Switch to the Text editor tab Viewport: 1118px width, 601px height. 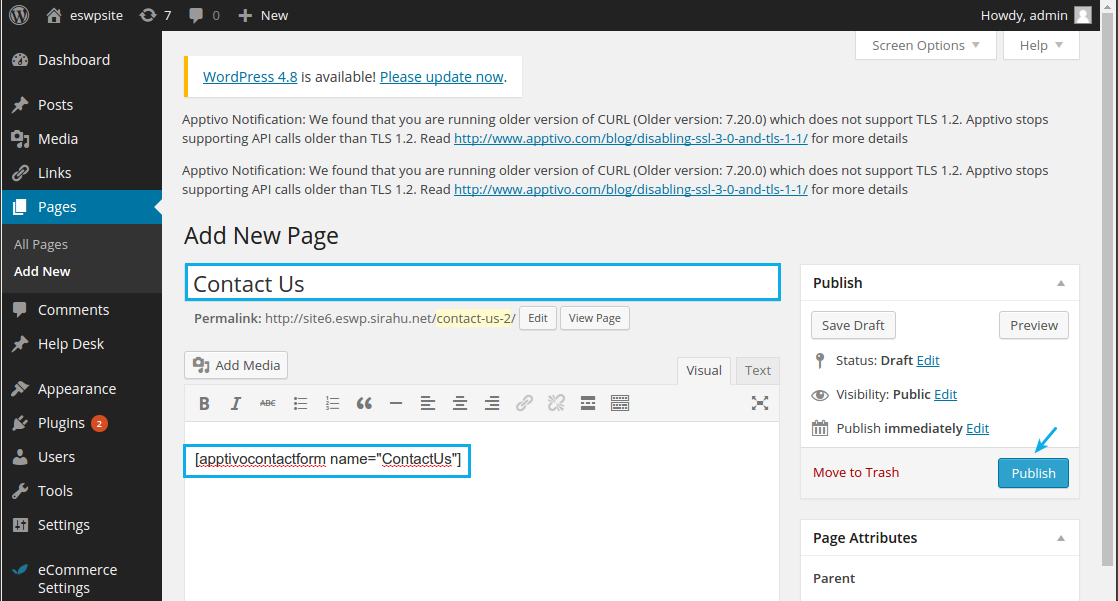point(758,370)
